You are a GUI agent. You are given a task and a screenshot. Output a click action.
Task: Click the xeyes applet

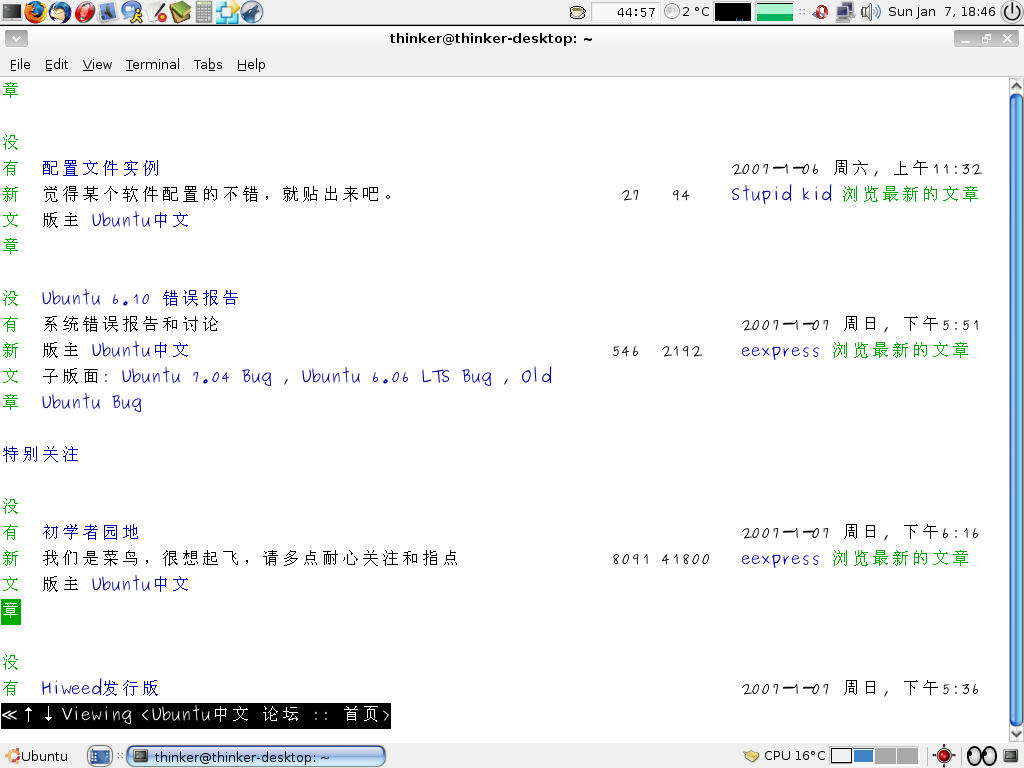tap(981, 756)
